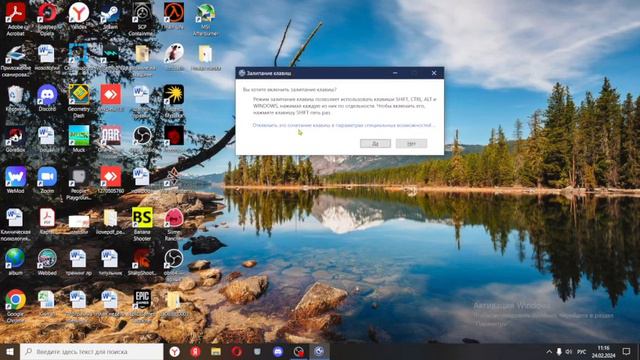The image size is (640, 360).
Task: Focus the taskbar search input field
Action: point(91,351)
